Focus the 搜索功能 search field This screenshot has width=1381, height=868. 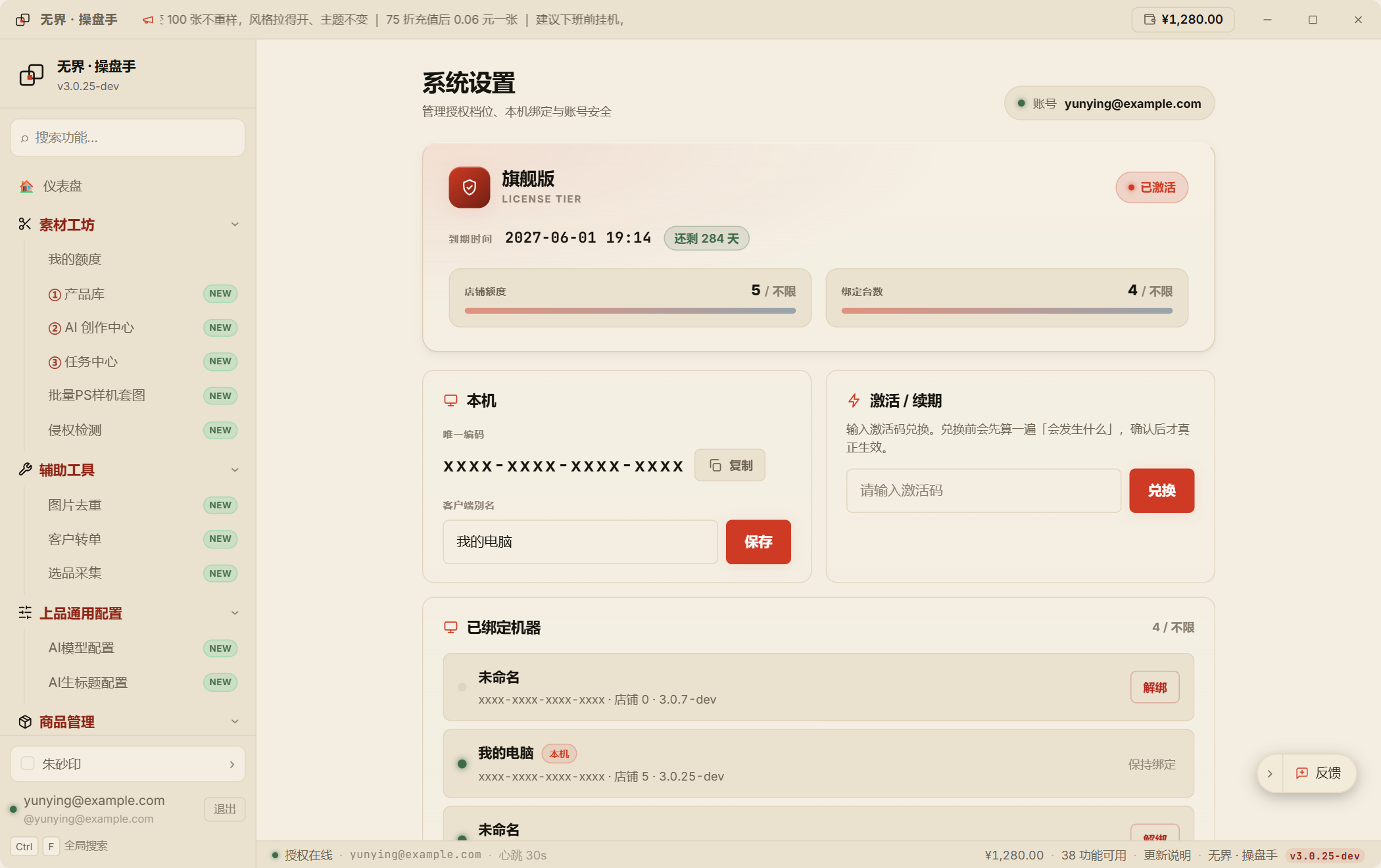(128, 137)
